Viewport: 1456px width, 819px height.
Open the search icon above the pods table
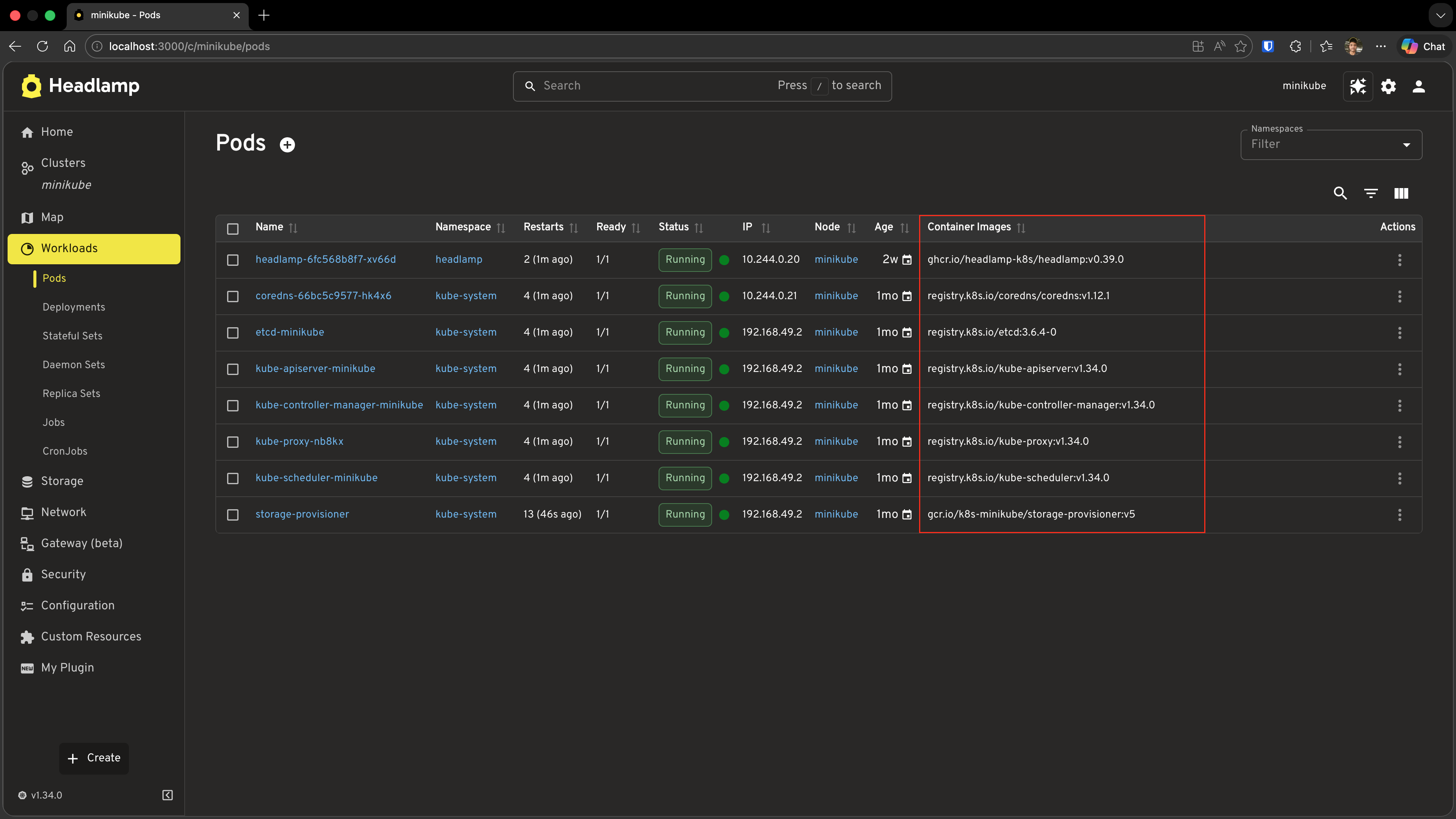(1340, 193)
